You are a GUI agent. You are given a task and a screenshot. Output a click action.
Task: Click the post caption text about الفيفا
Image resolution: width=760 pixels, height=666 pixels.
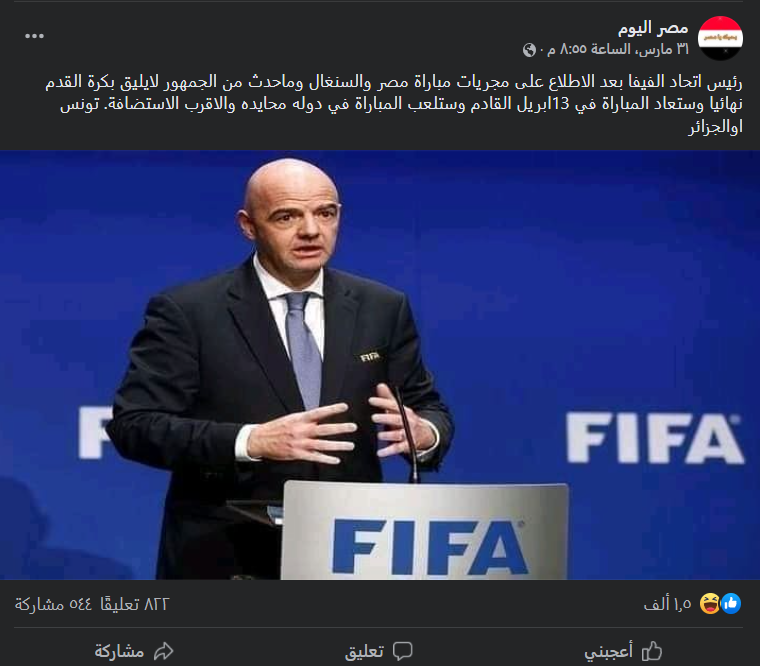tap(394, 104)
